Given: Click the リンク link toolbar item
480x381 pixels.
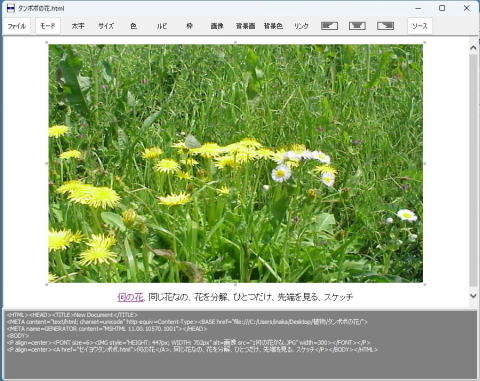Looking at the screenshot, I should 301,26.
